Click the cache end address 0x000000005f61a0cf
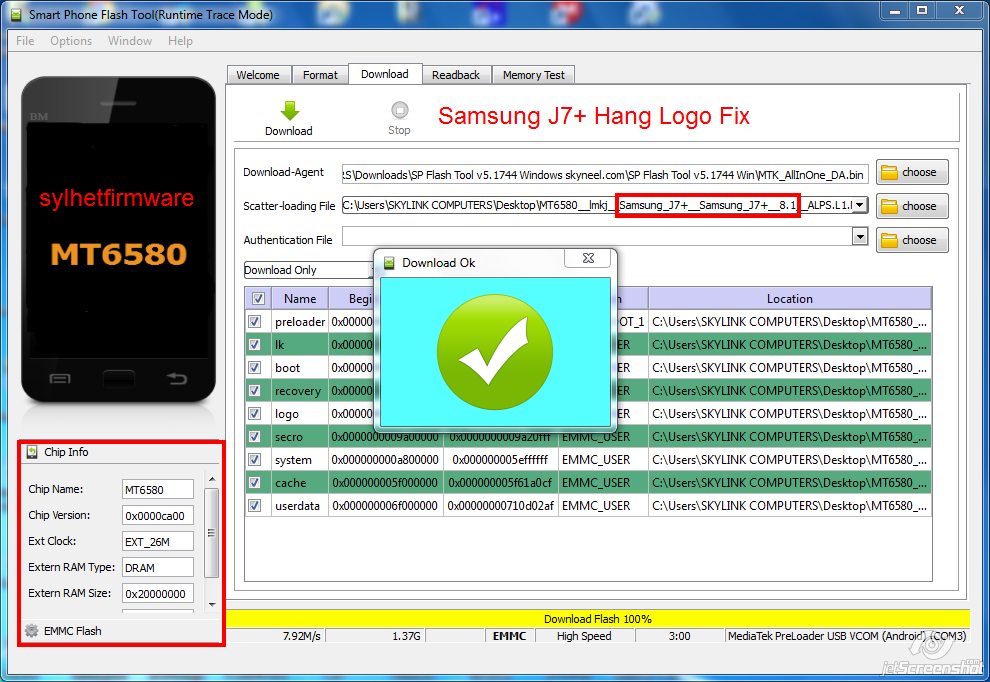The image size is (990, 682). (x=500, y=483)
